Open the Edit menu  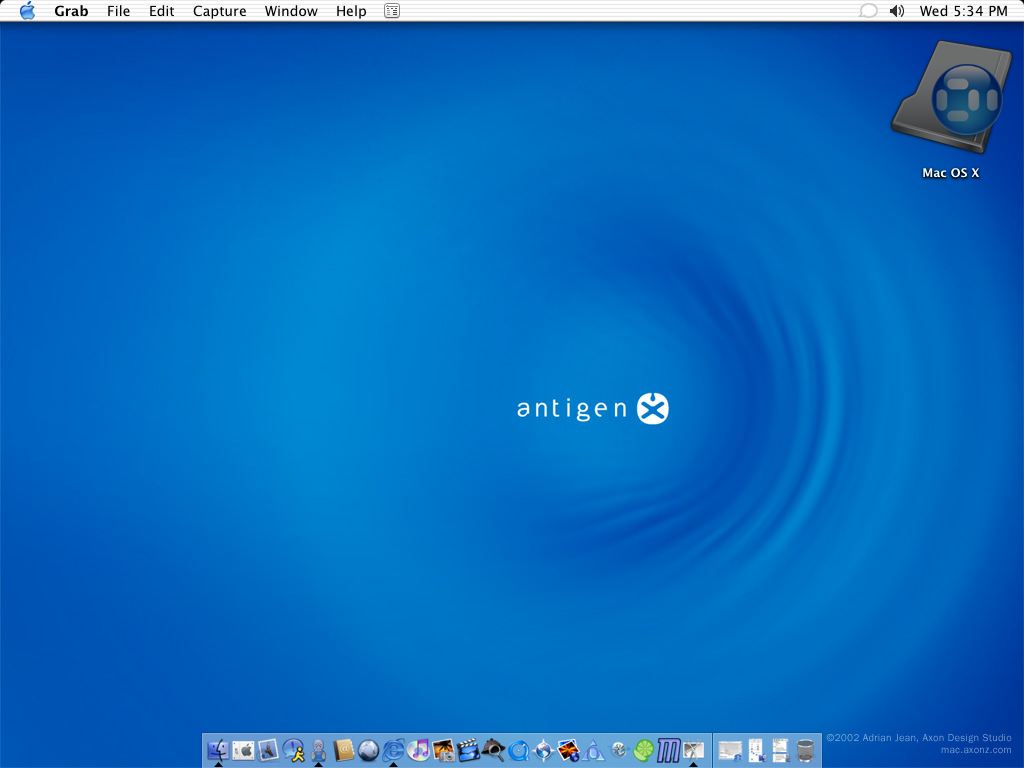point(161,11)
